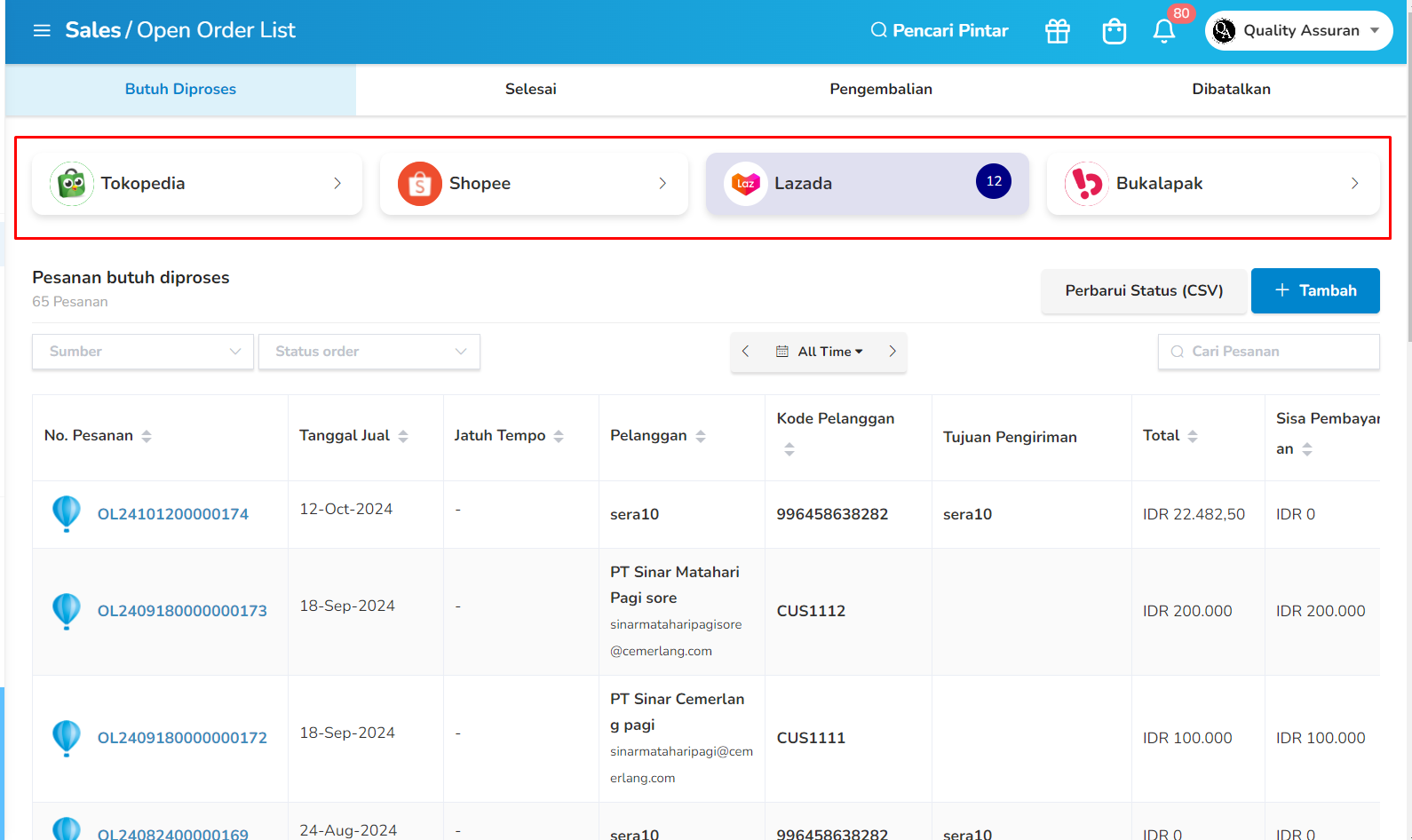Sort by Pelanggan column
1412x840 pixels.
coord(701,436)
